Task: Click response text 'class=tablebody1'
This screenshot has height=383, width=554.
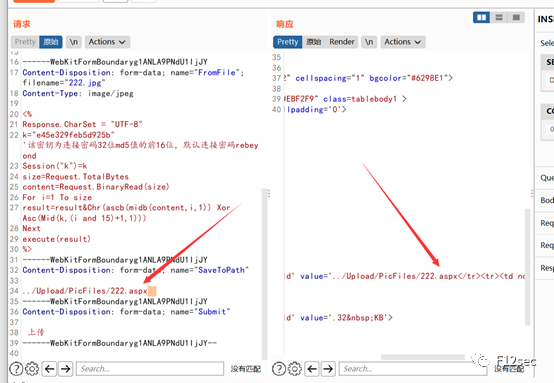Action: (360, 99)
